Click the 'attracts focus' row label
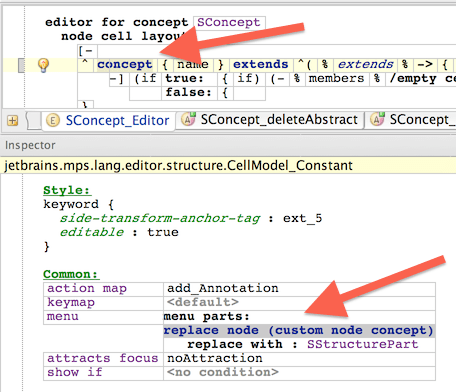This screenshot has height=392, width=456. (103, 358)
